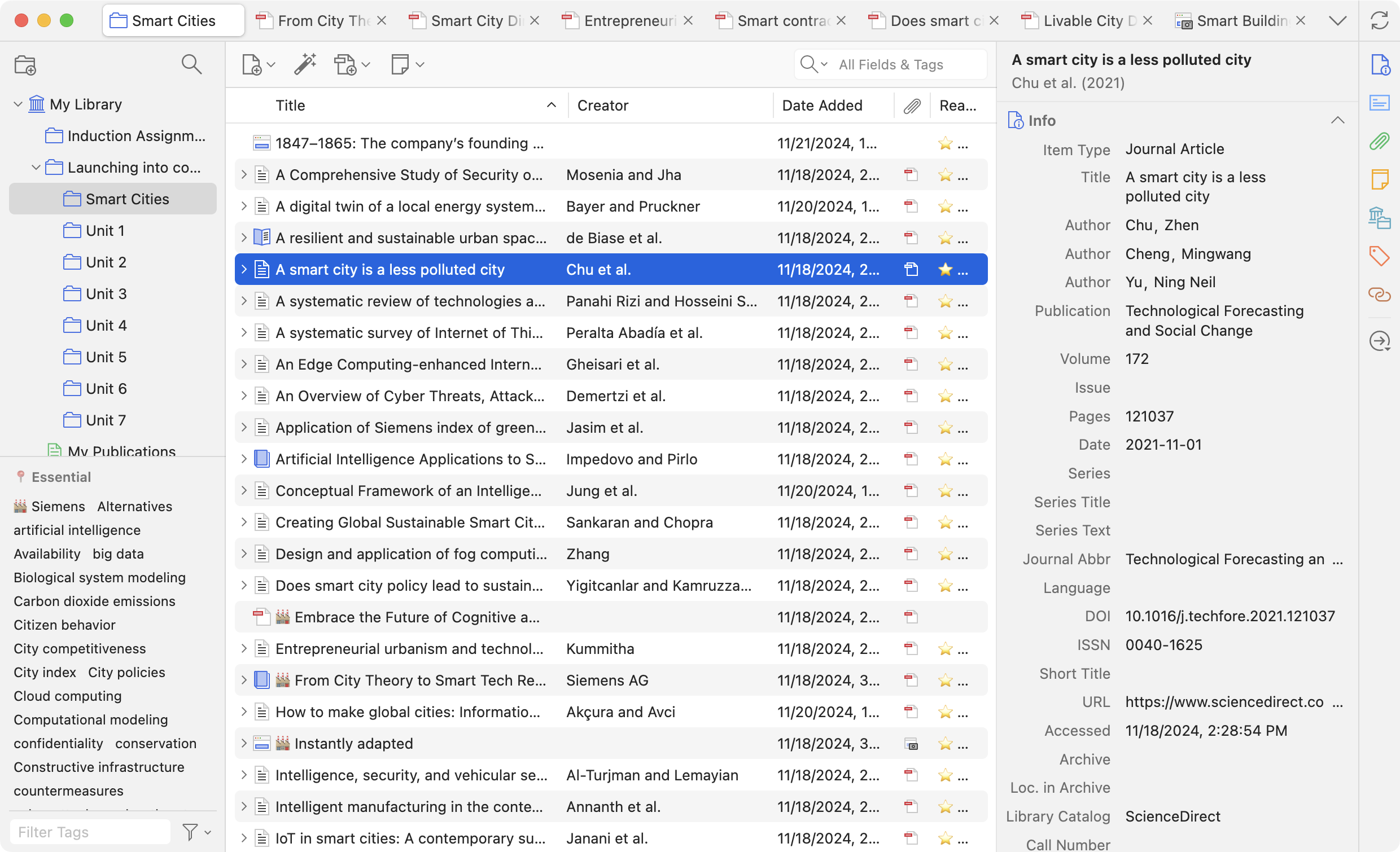Viewport: 1400px width, 852px height.
Task: Click the collection search magnifier icon
Action: click(x=191, y=64)
